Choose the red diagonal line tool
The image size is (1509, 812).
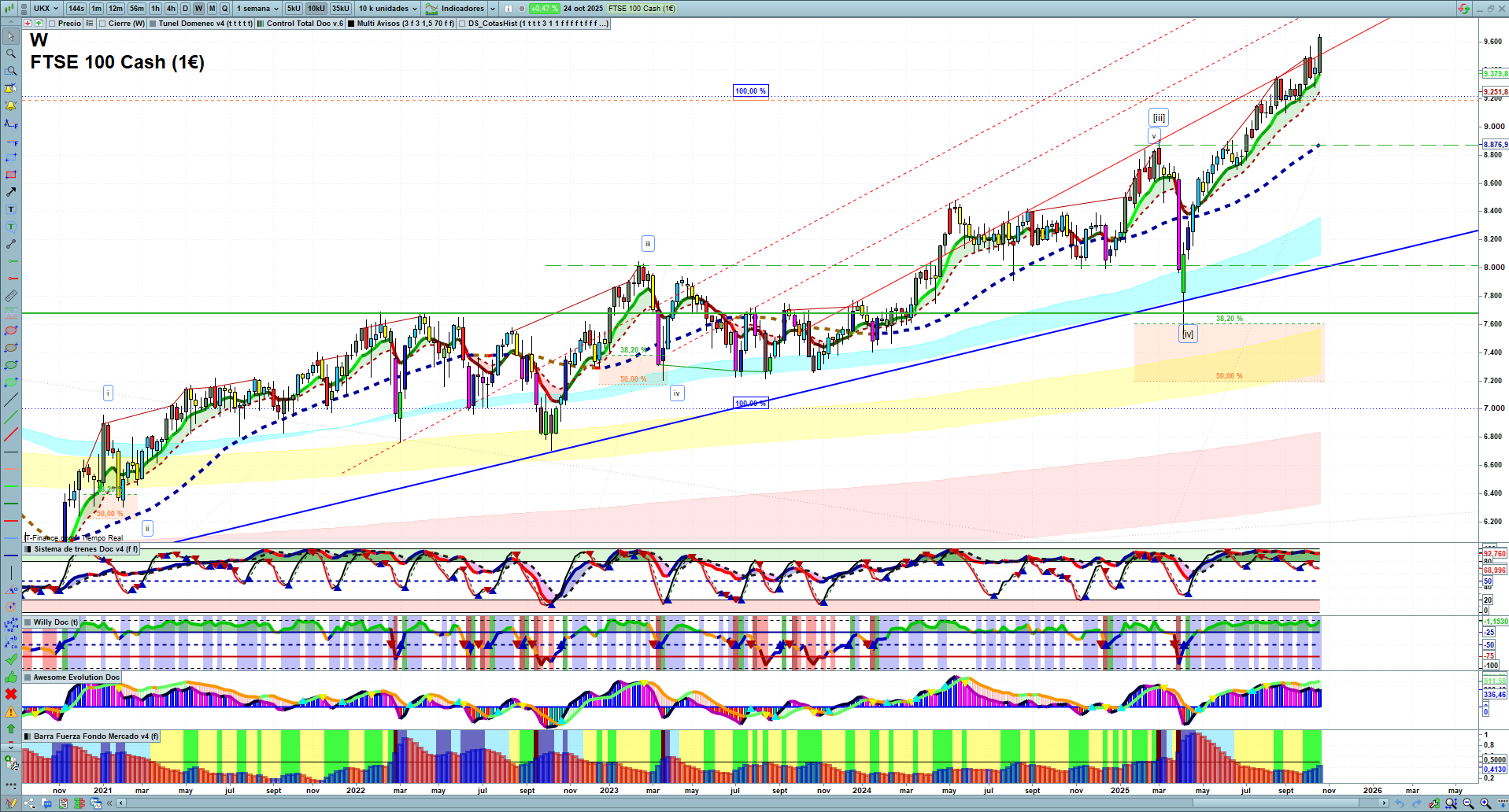(10, 434)
